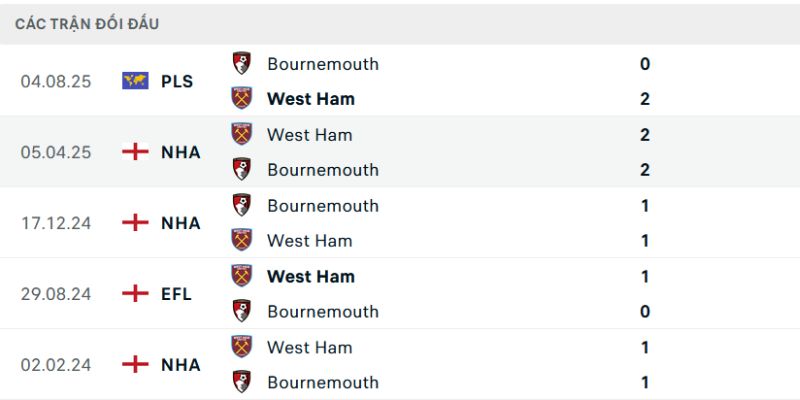The height and width of the screenshot is (400, 800).
Task: Open Bournemouth team link in 17.12.24 match
Action: click(323, 206)
